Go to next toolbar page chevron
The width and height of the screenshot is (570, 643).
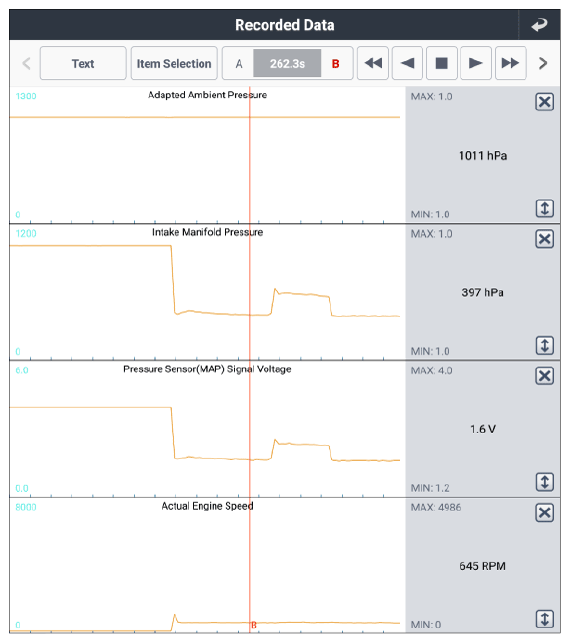(x=543, y=63)
